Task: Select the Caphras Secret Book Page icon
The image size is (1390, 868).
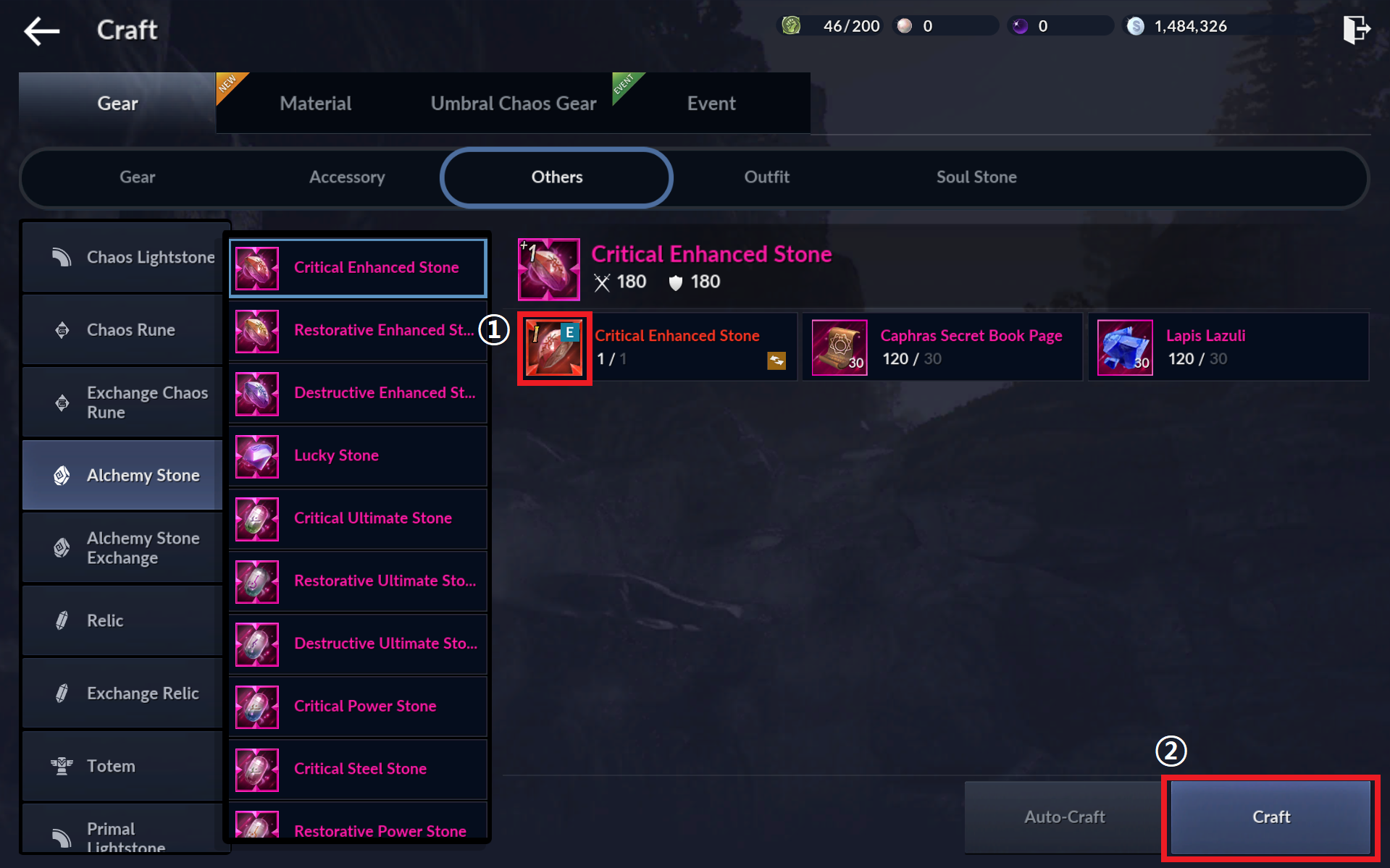Action: pyautogui.click(x=840, y=347)
